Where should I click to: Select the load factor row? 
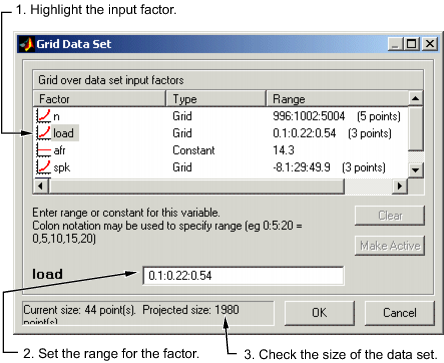[x=220, y=133]
